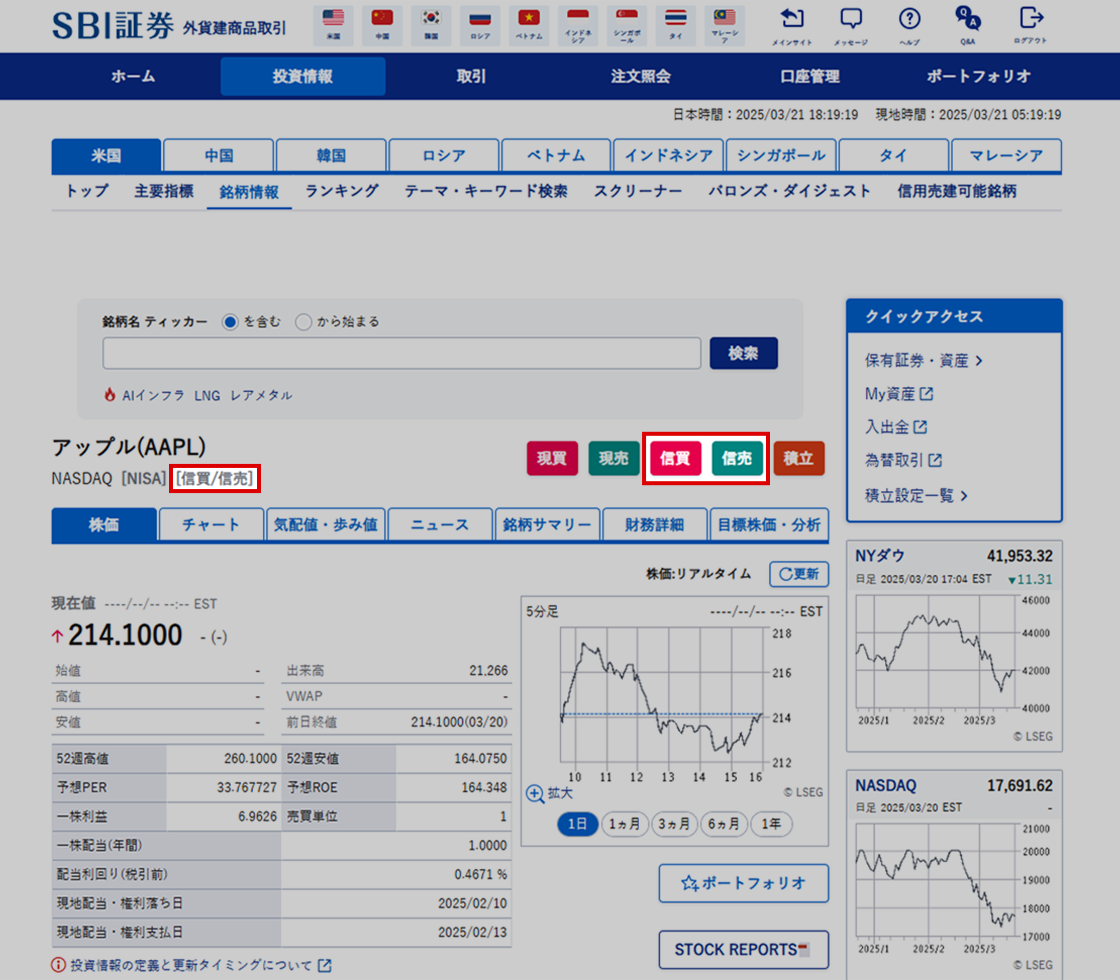Open 保有証券・資産 quick access link
This screenshot has height=980, width=1120.
point(924,361)
